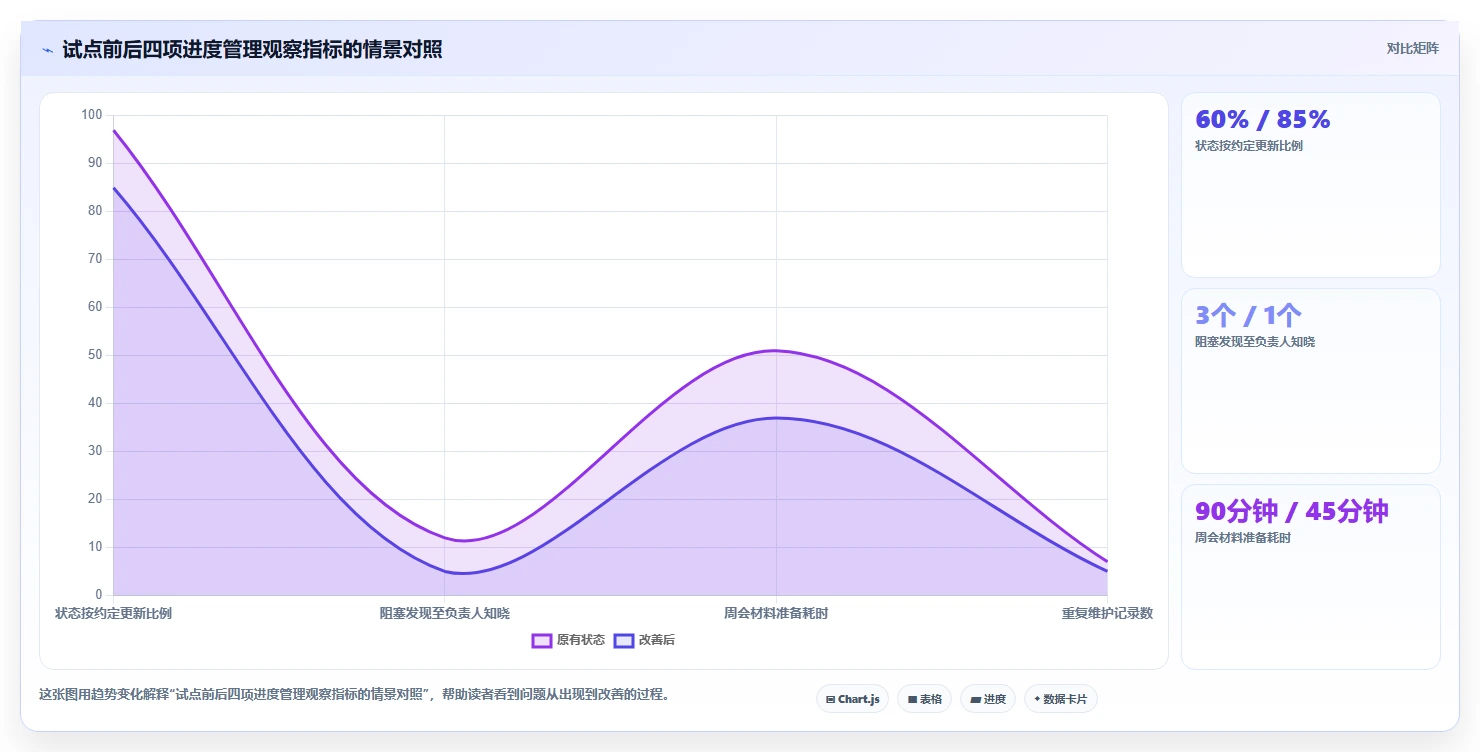Click the 周会材料准备耗时 axis label

click(776, 613)
